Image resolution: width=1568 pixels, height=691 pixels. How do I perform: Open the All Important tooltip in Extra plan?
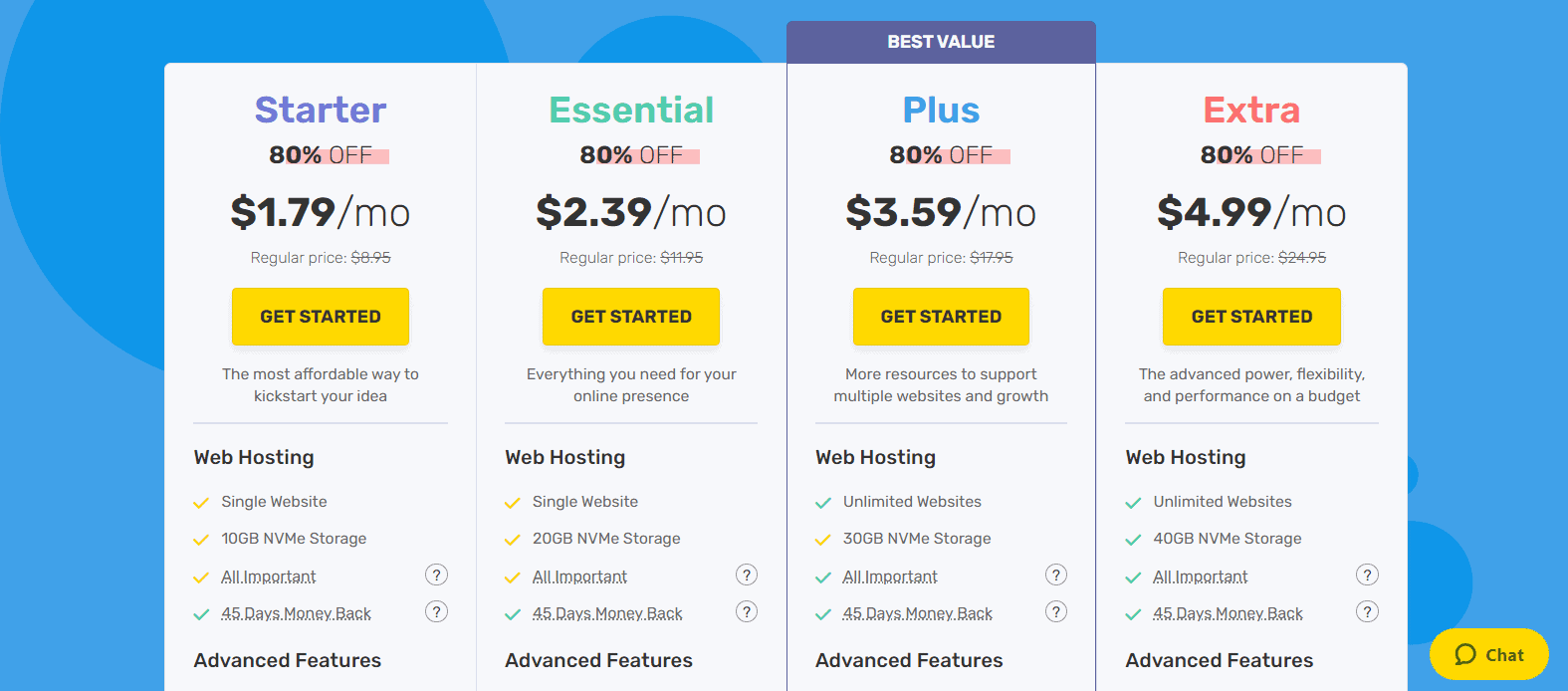1368,575
